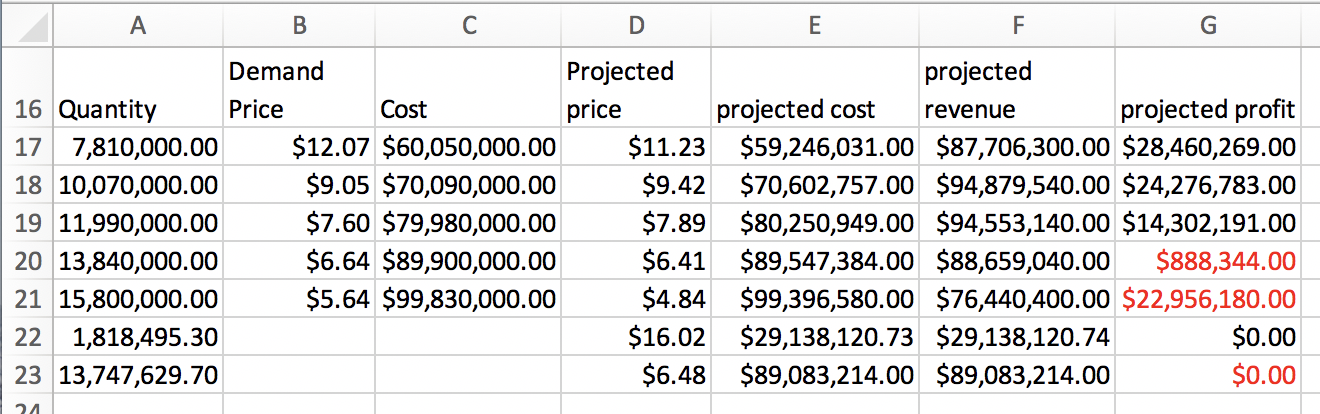
Task: Select column D header
Action: [635, 28]
